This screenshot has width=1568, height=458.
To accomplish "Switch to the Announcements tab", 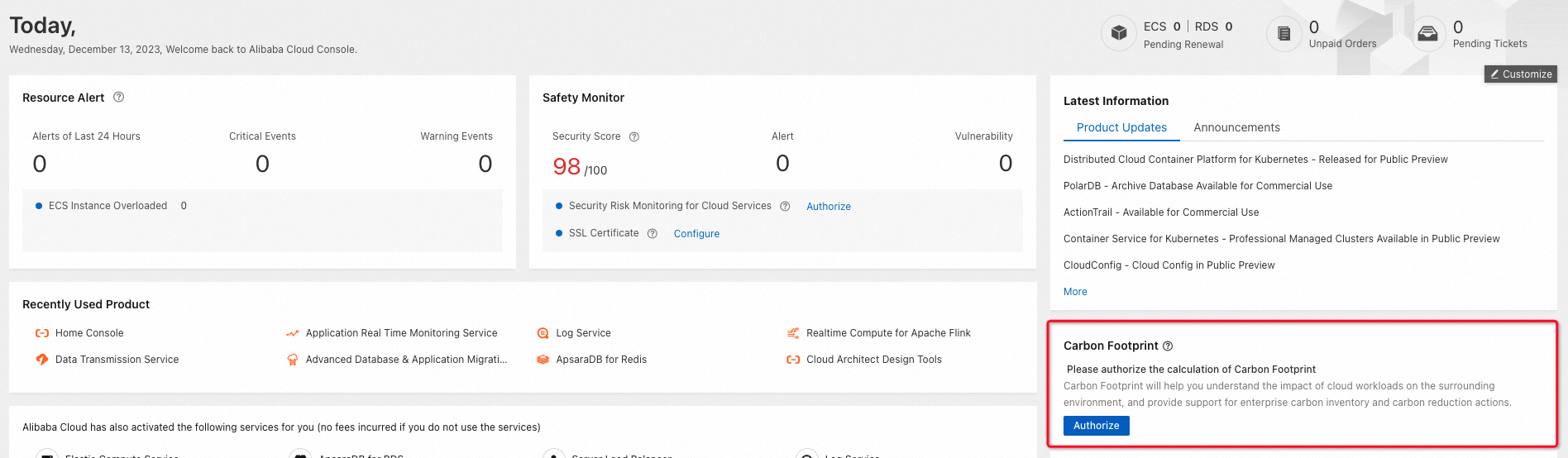I will click(1236, 127).
